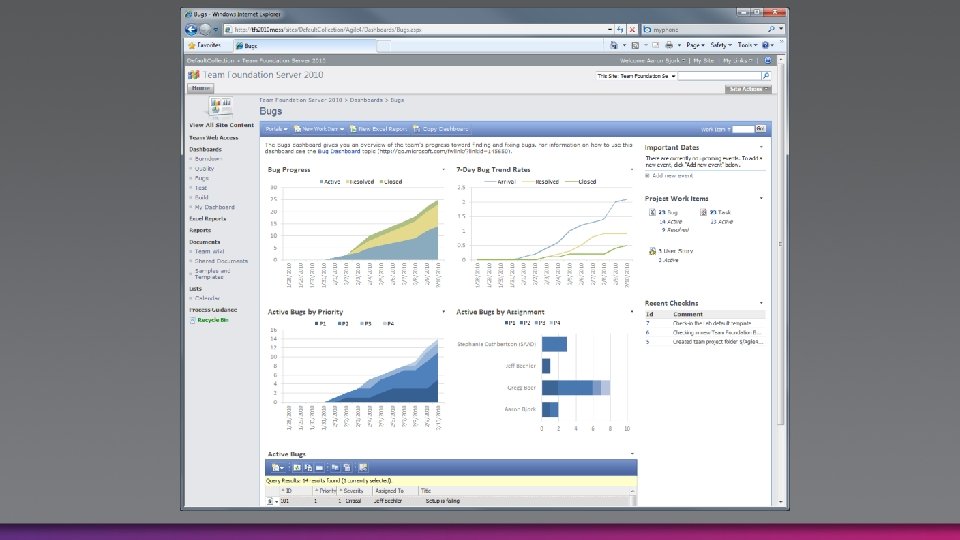Click the red Stop loading X icon
Image resolution: width=960 pixels, height=540 pixels.
632,29
